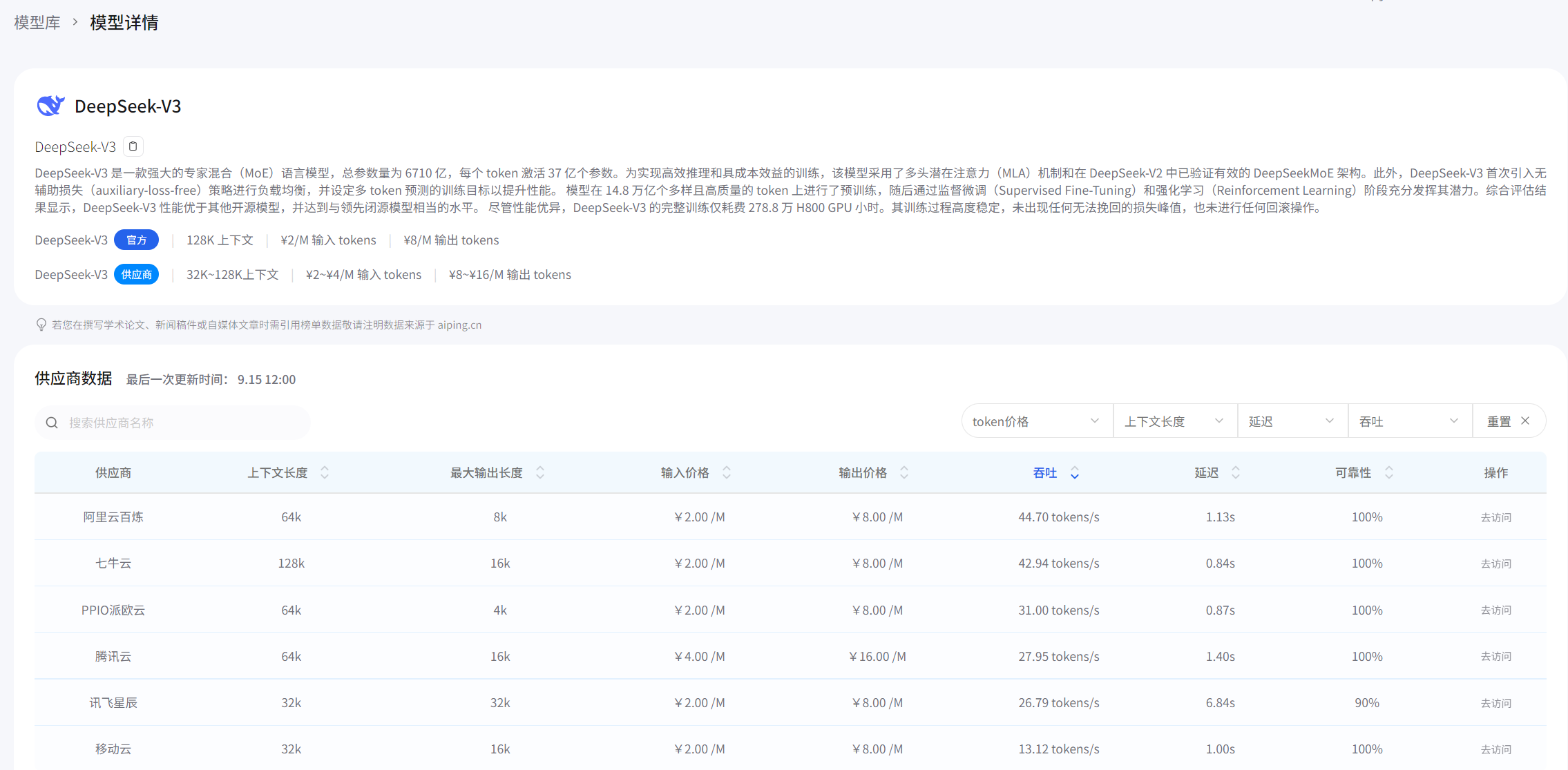Click 去访问 for 移动云
1568x770 pixels.
coord(1496,749)
